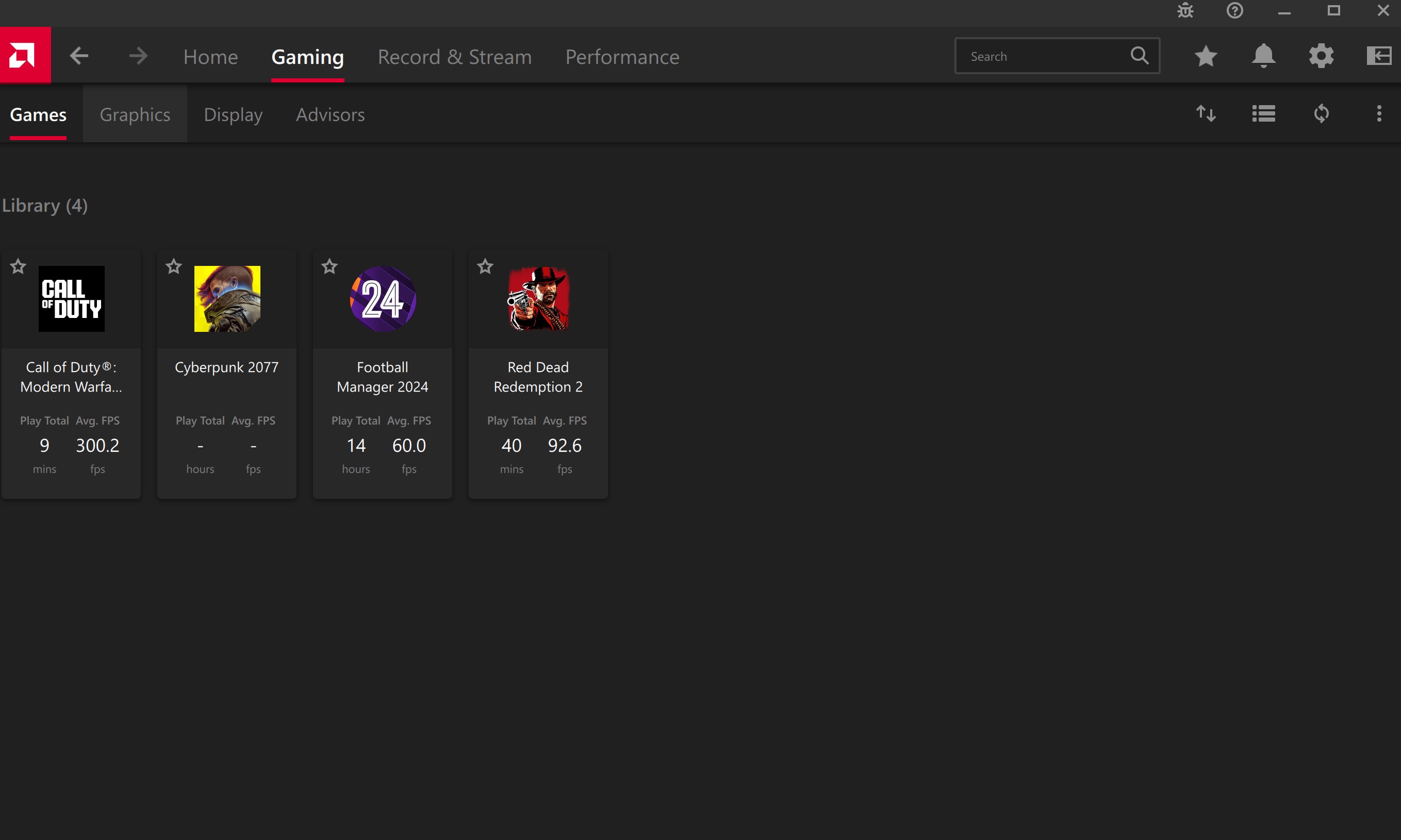Click the Library (4) heading
Viewport: 1401px width, 840px height.
[x=45, y=206]
